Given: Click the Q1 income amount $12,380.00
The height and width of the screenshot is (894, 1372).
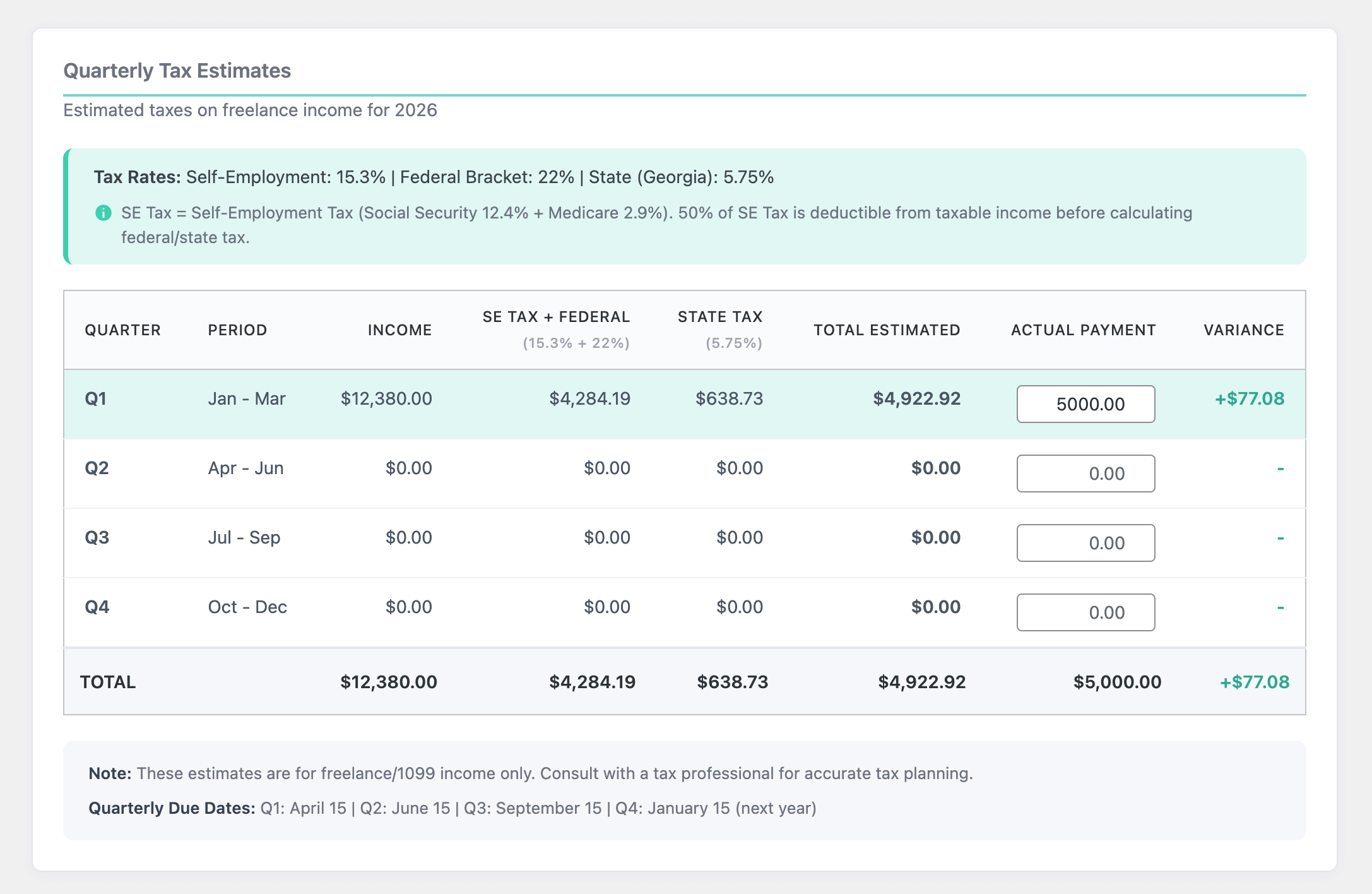Looking at the screenshot, I should click(x=386, y=399).
